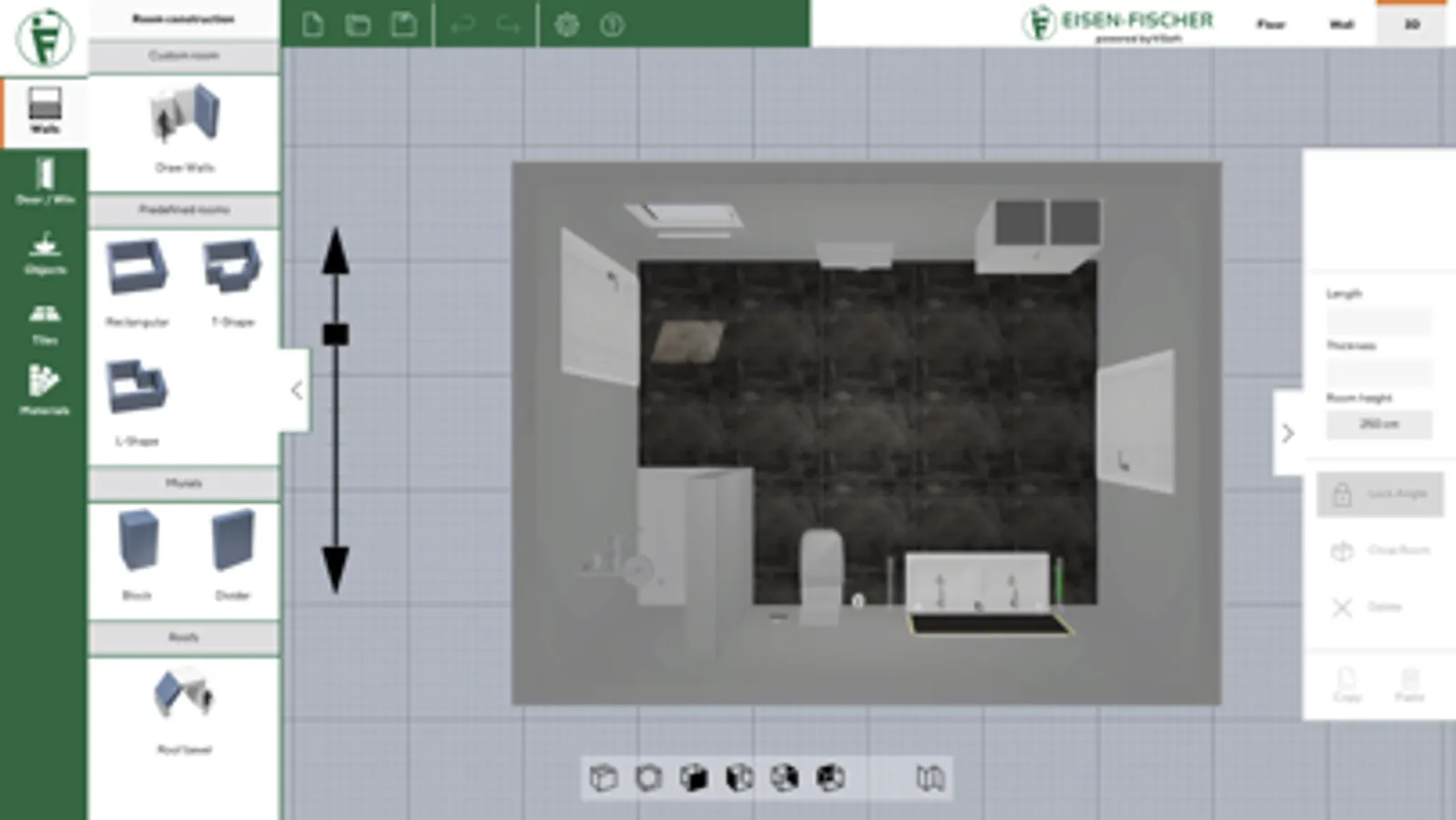Click the info circle icon

[612, 25]
